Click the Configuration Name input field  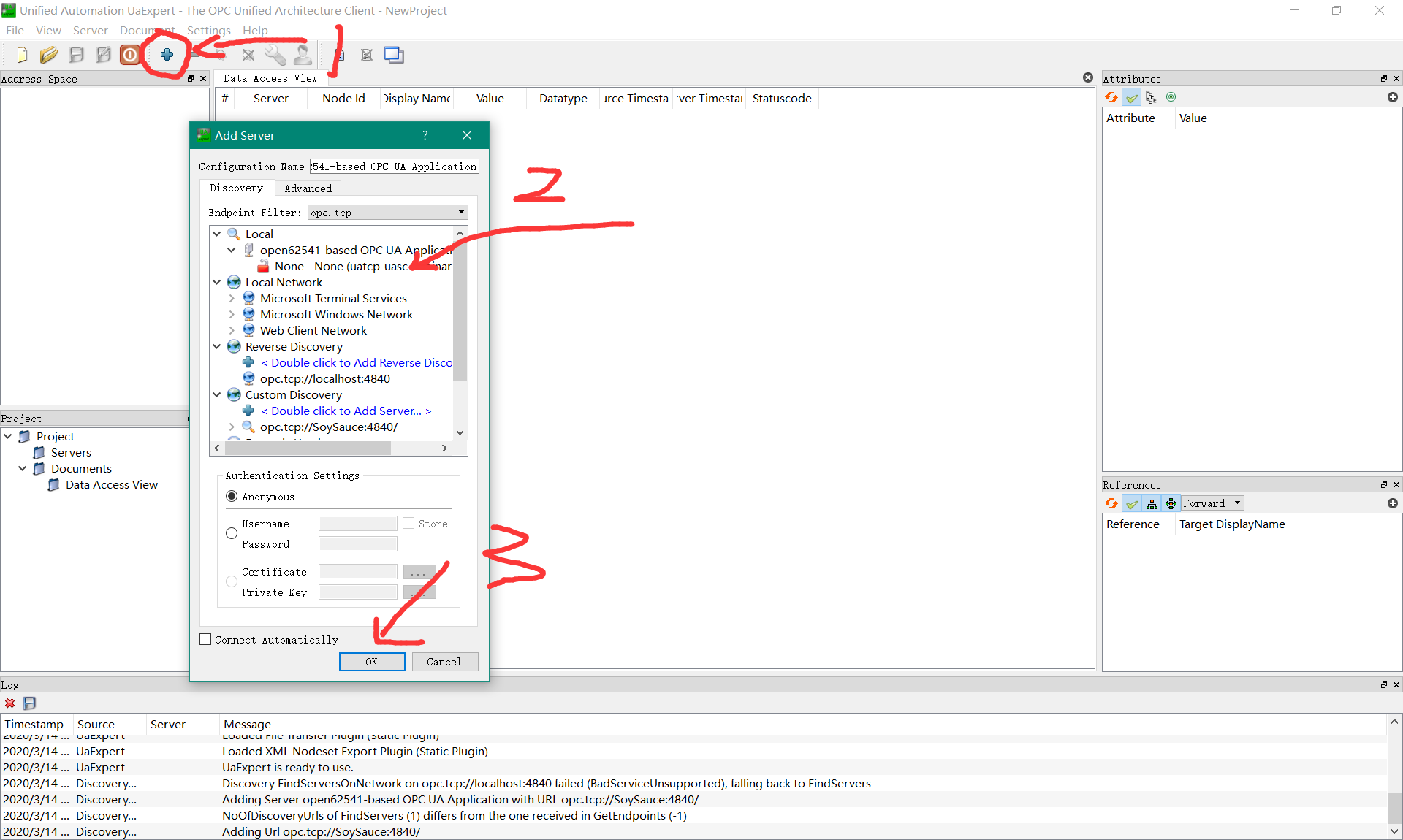(394, 167)
